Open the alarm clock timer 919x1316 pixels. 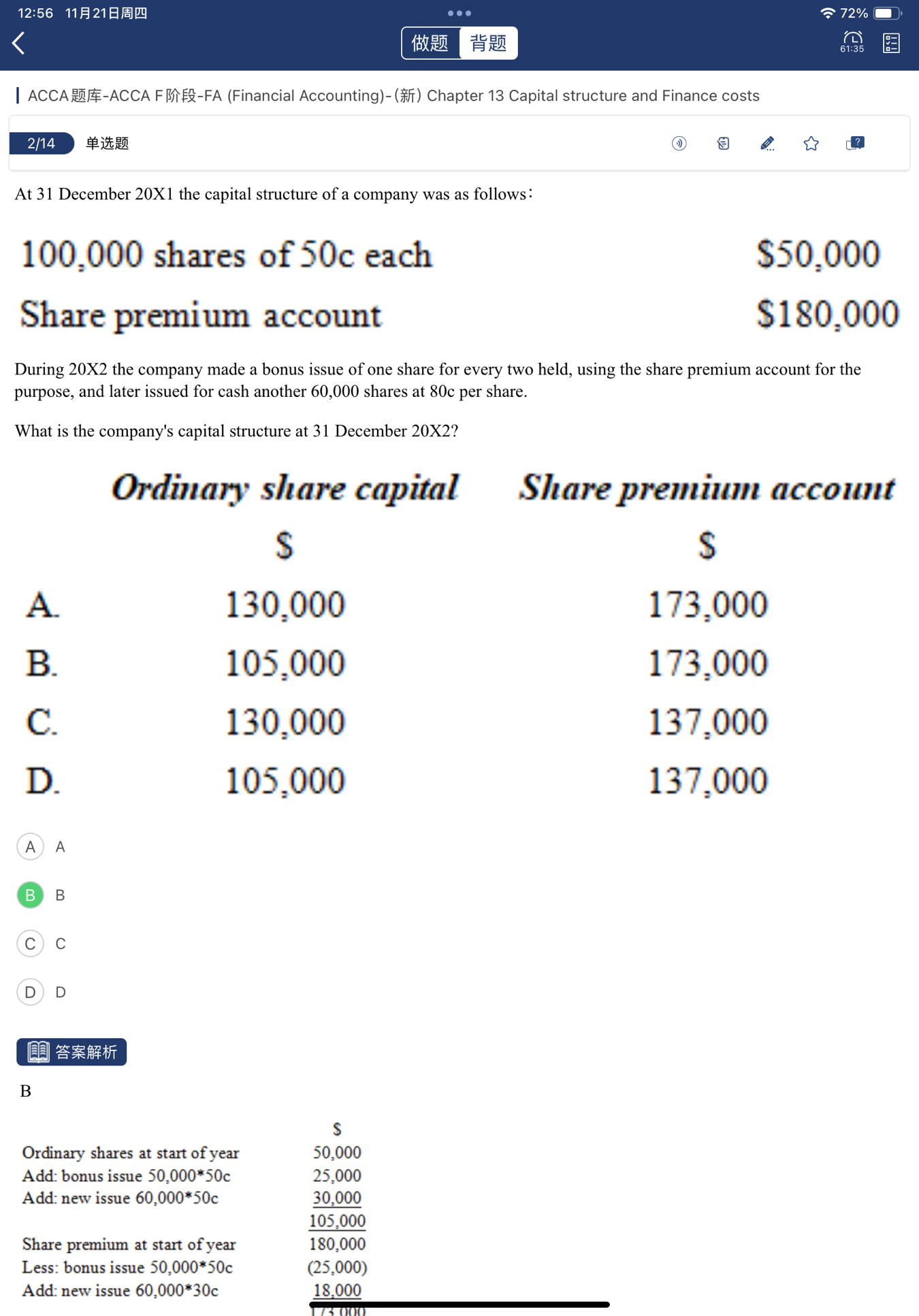coord(852,42)
